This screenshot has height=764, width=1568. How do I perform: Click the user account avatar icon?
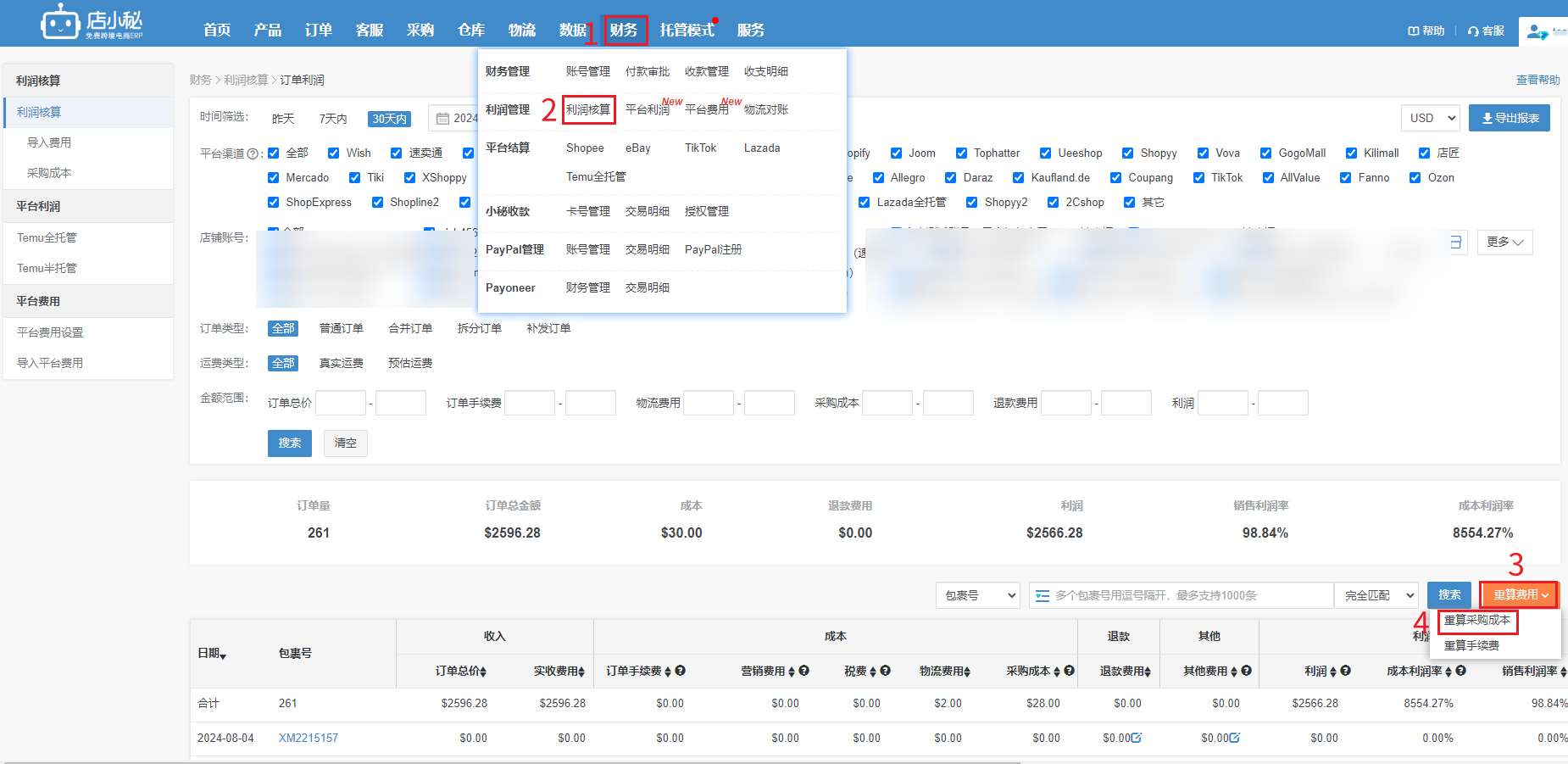click(1536, 32)
